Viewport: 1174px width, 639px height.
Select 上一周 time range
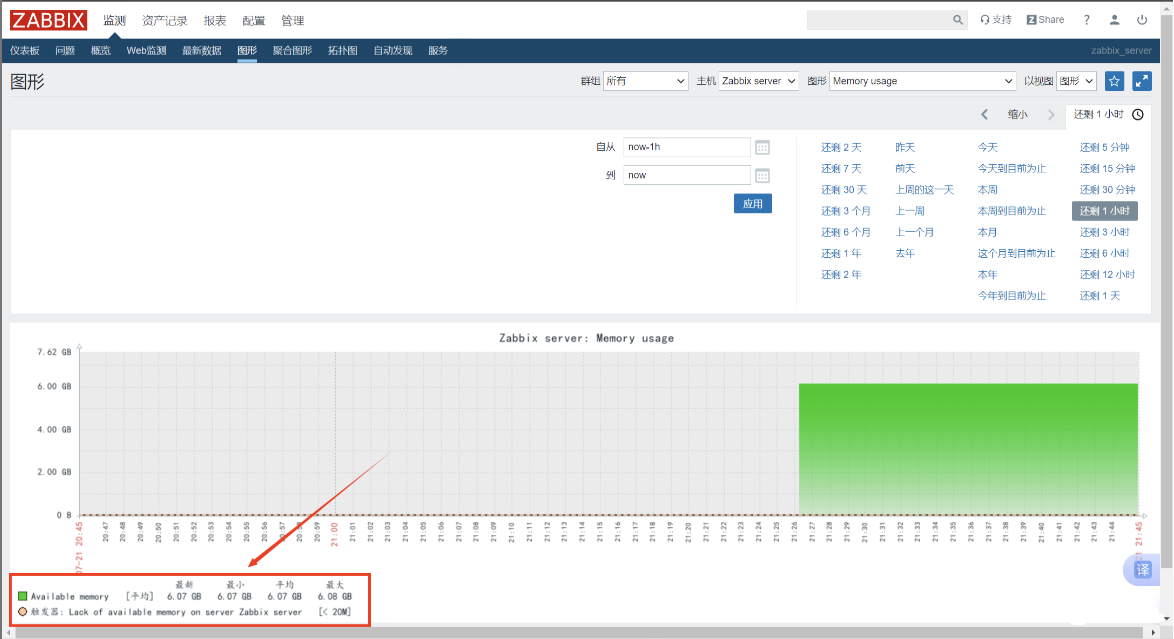click(x=910, y=211)
